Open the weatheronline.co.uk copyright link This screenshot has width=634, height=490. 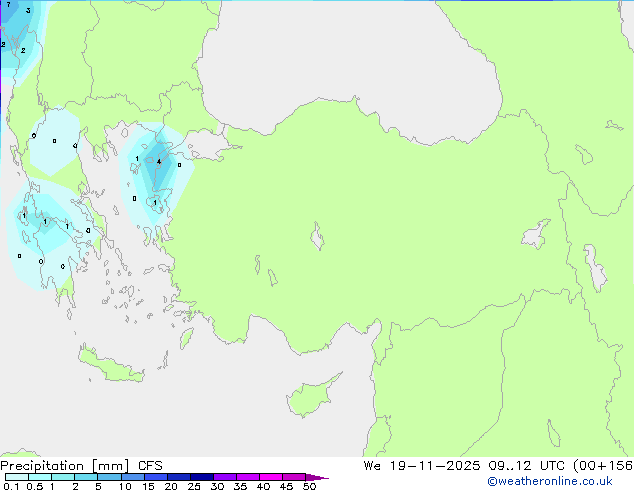tap(549, 481)
